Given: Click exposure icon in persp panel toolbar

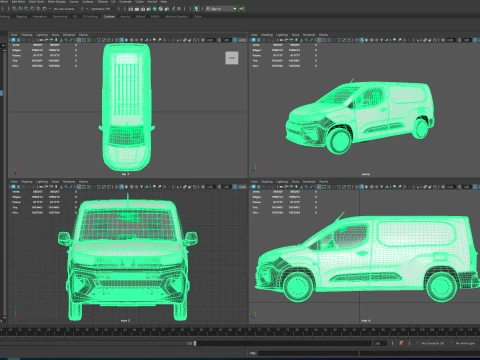Looking at the screenshot, I should [x=443, y=40].
